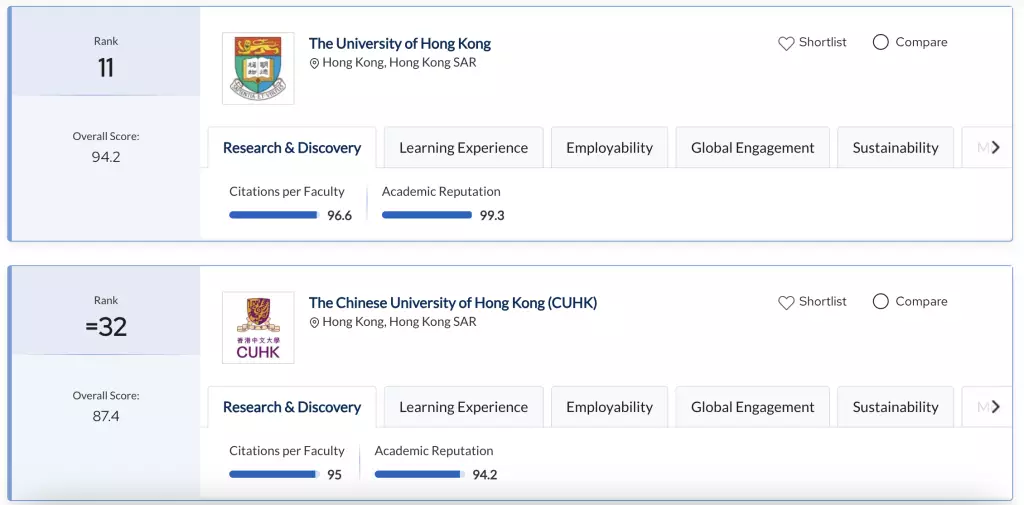Open The Chinese University of Hong Kong (CUHK) link
This screenshot has width=1024, height=505.
[453, 303]
